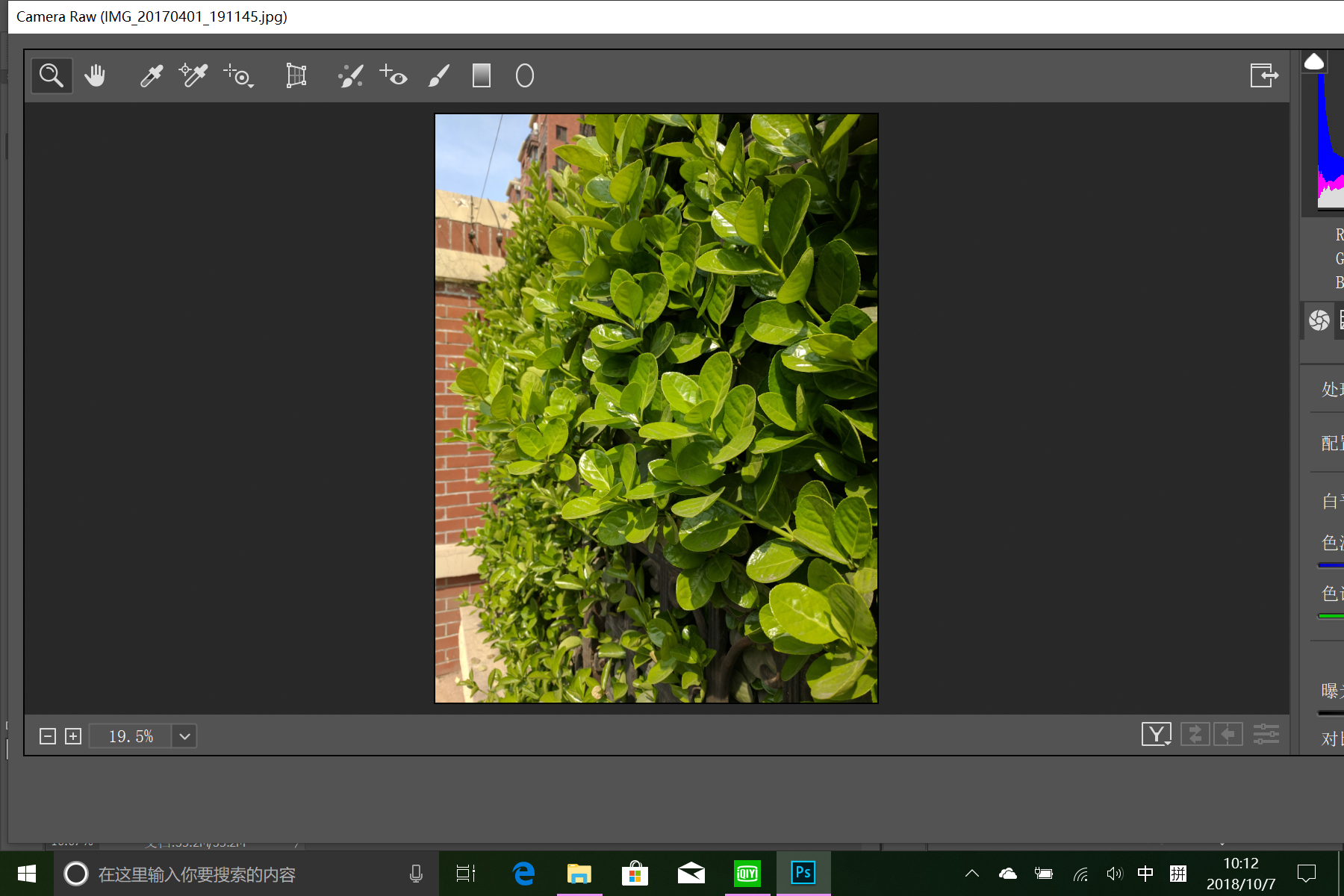Toggle shadow clipping warning on histogram
1344x896 pixels.
[1314, 62]
